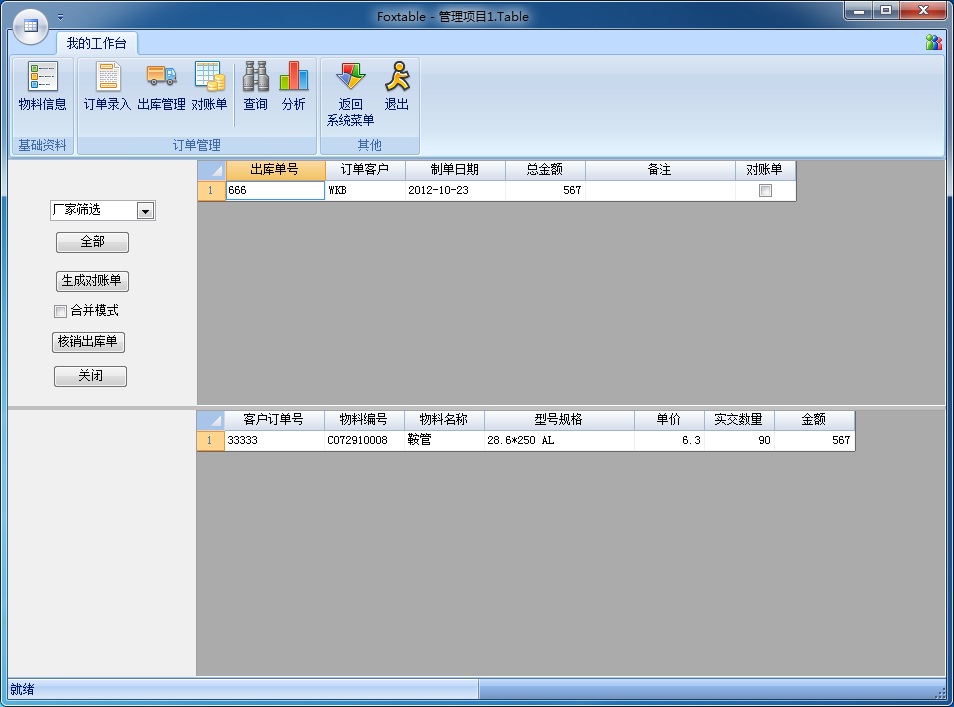Image resolution: width=954 pixels, height=707 pixels.
Task: Open the 物料信息 material info tool
Action: pyautogui.click(x=43, y=86)
